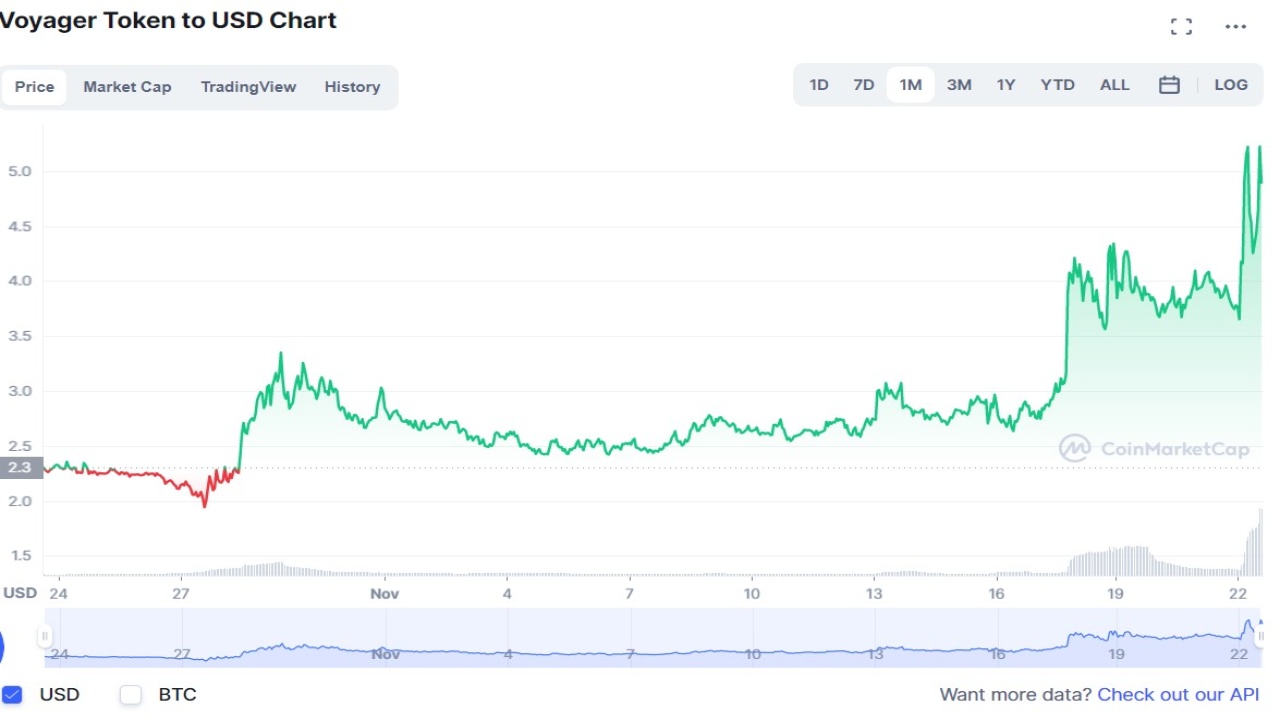Set chart range to 1D
The width and height of the screenshot is (1280, 720).
(819, 85)
